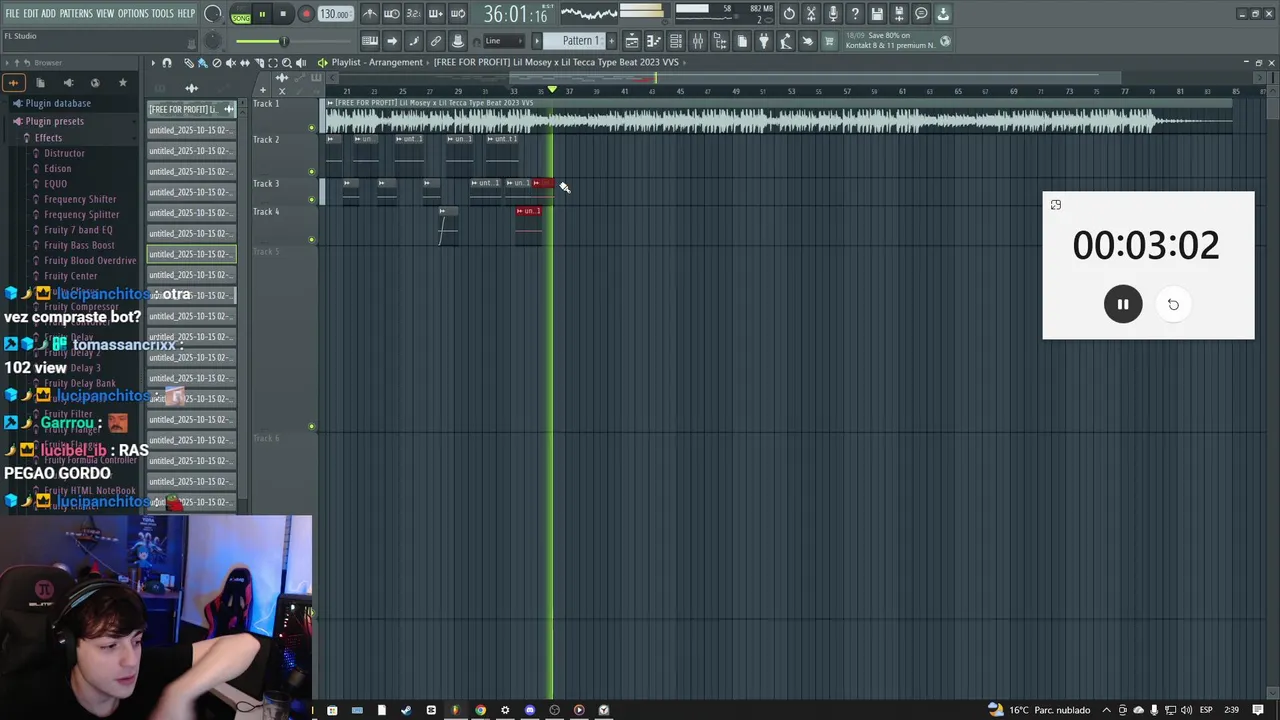Stop playback with the stop button
This screenshot has height=720, width=1280.
(x=283, y=14)
